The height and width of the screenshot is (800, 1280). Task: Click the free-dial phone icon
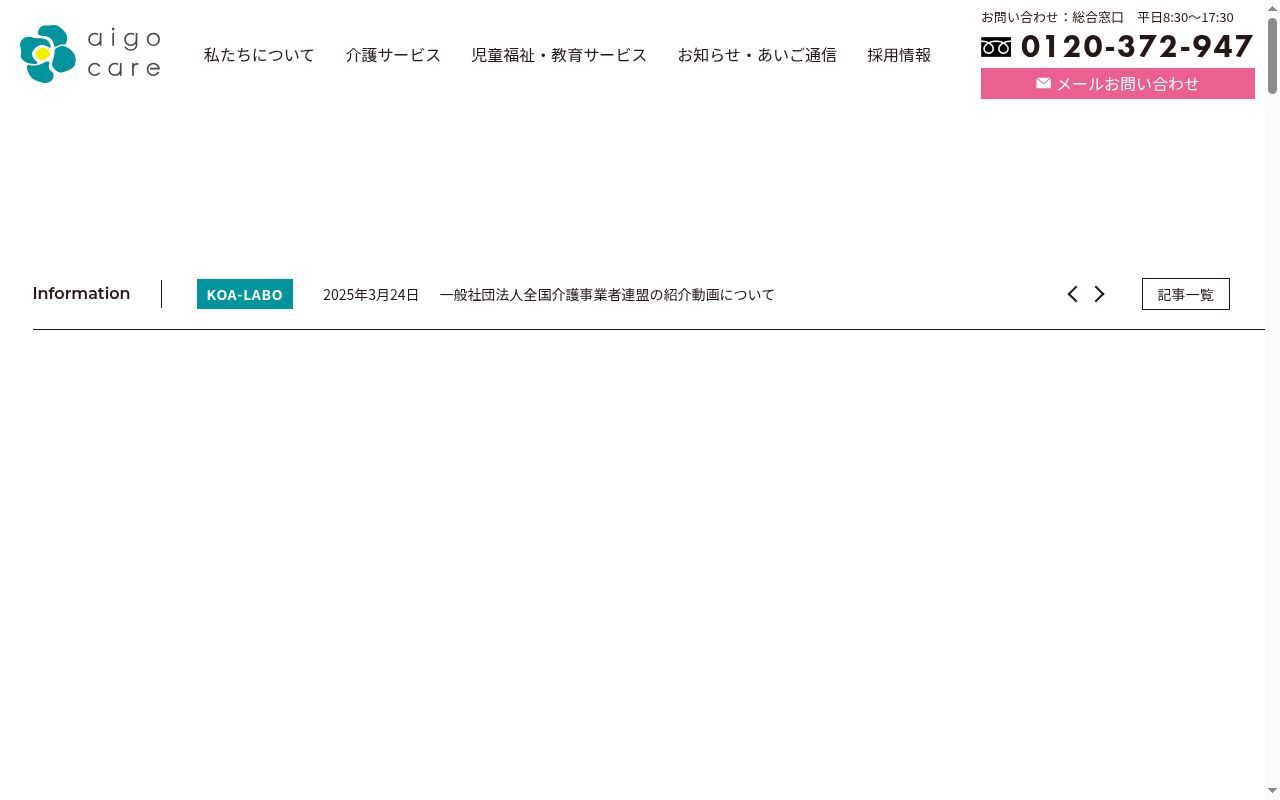pos(996,47)
